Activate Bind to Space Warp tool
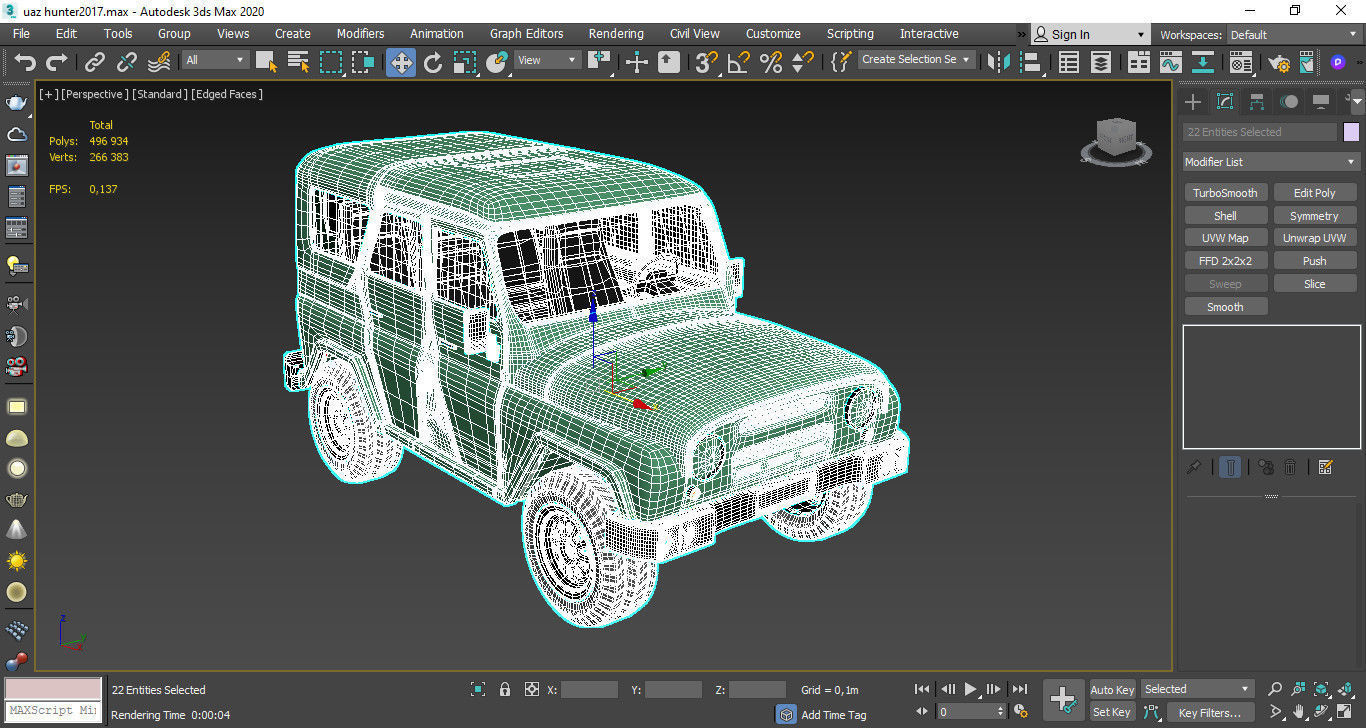The width and height of the screenshot is (1366, 728). pos(159,62)
